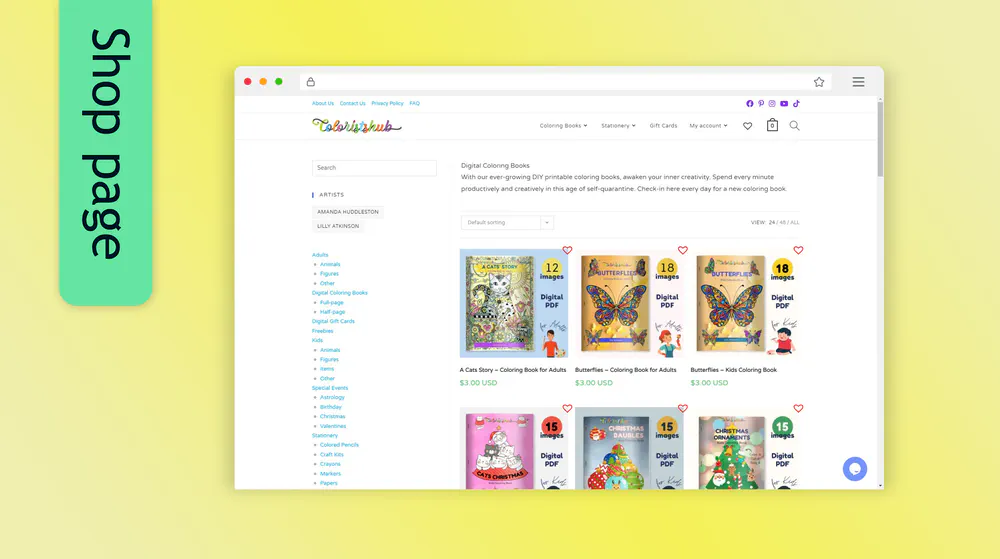Click the sidebar Search field

374,168
